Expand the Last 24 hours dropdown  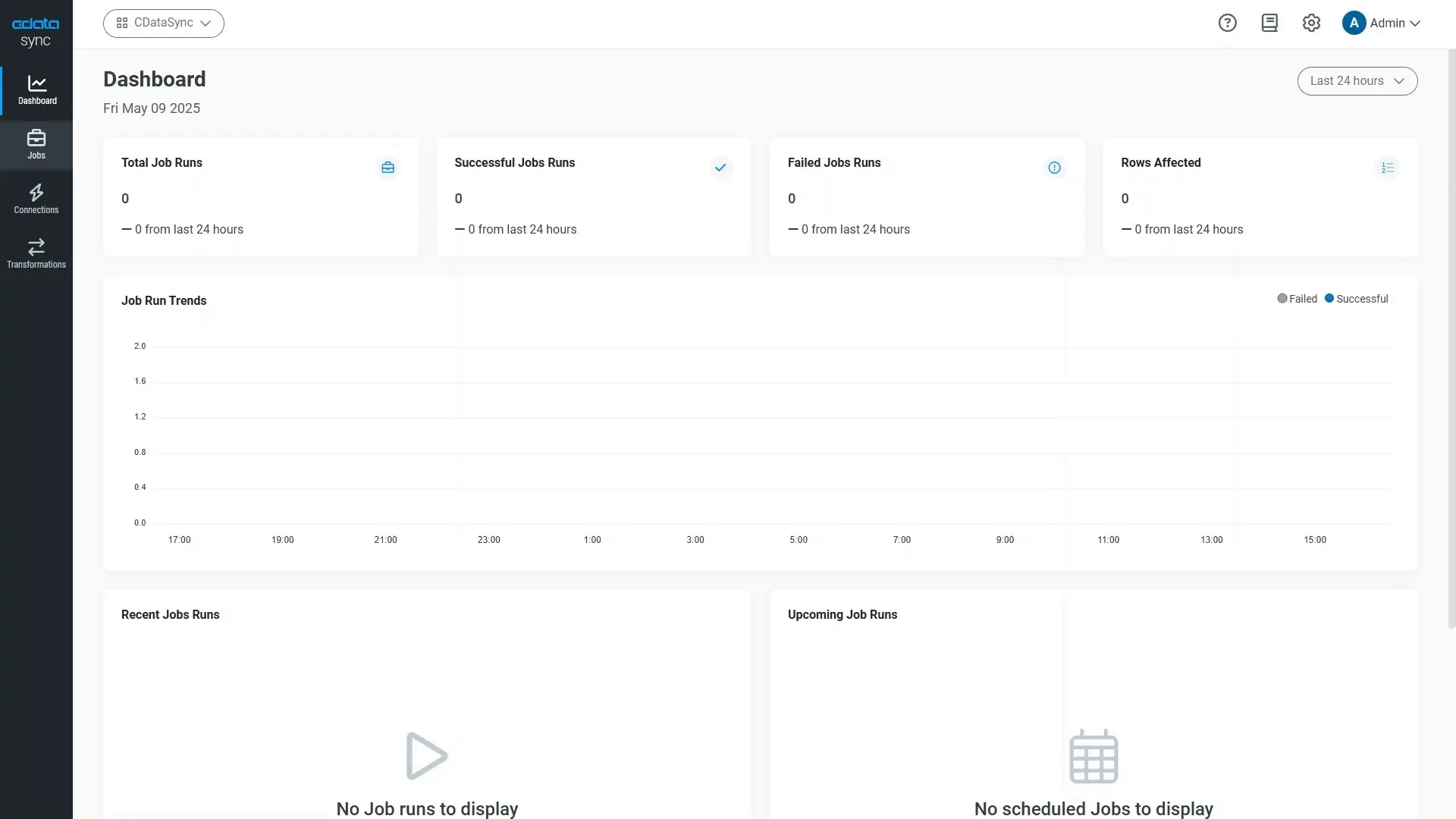click(x=1357, y=81)
